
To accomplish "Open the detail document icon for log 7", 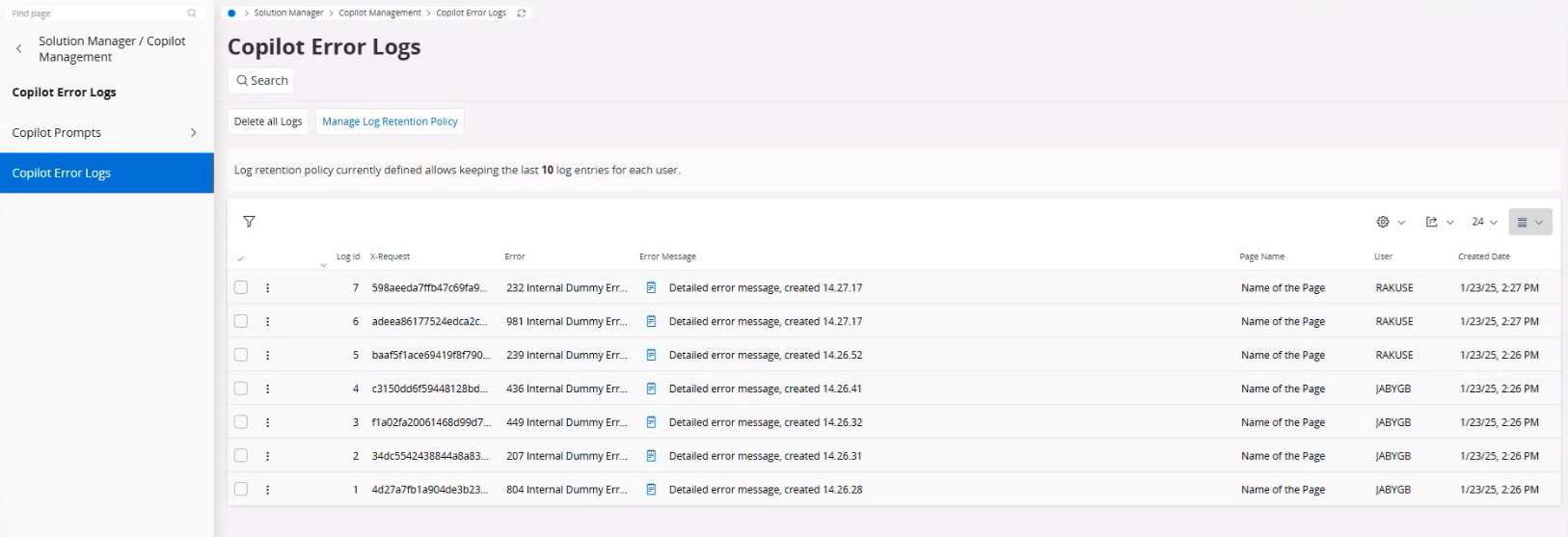I will (651, 287).
